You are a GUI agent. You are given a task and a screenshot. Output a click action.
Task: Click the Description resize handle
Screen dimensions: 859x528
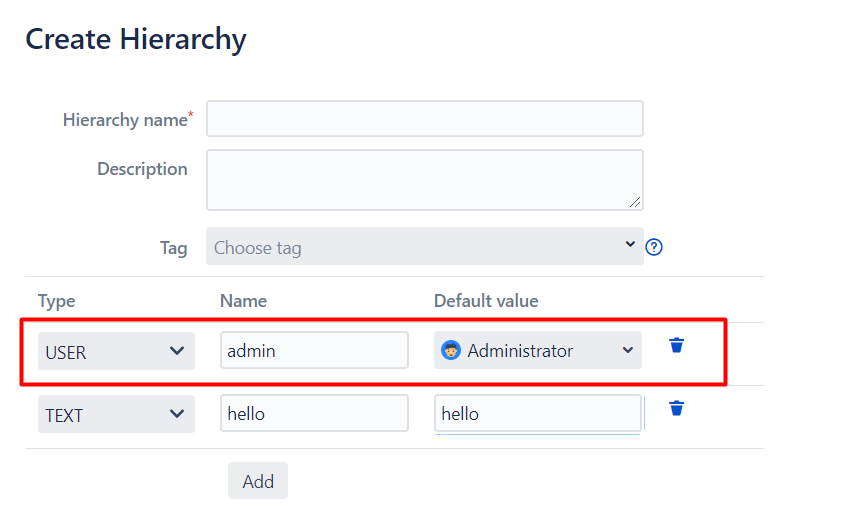click(x=635, y=202)
